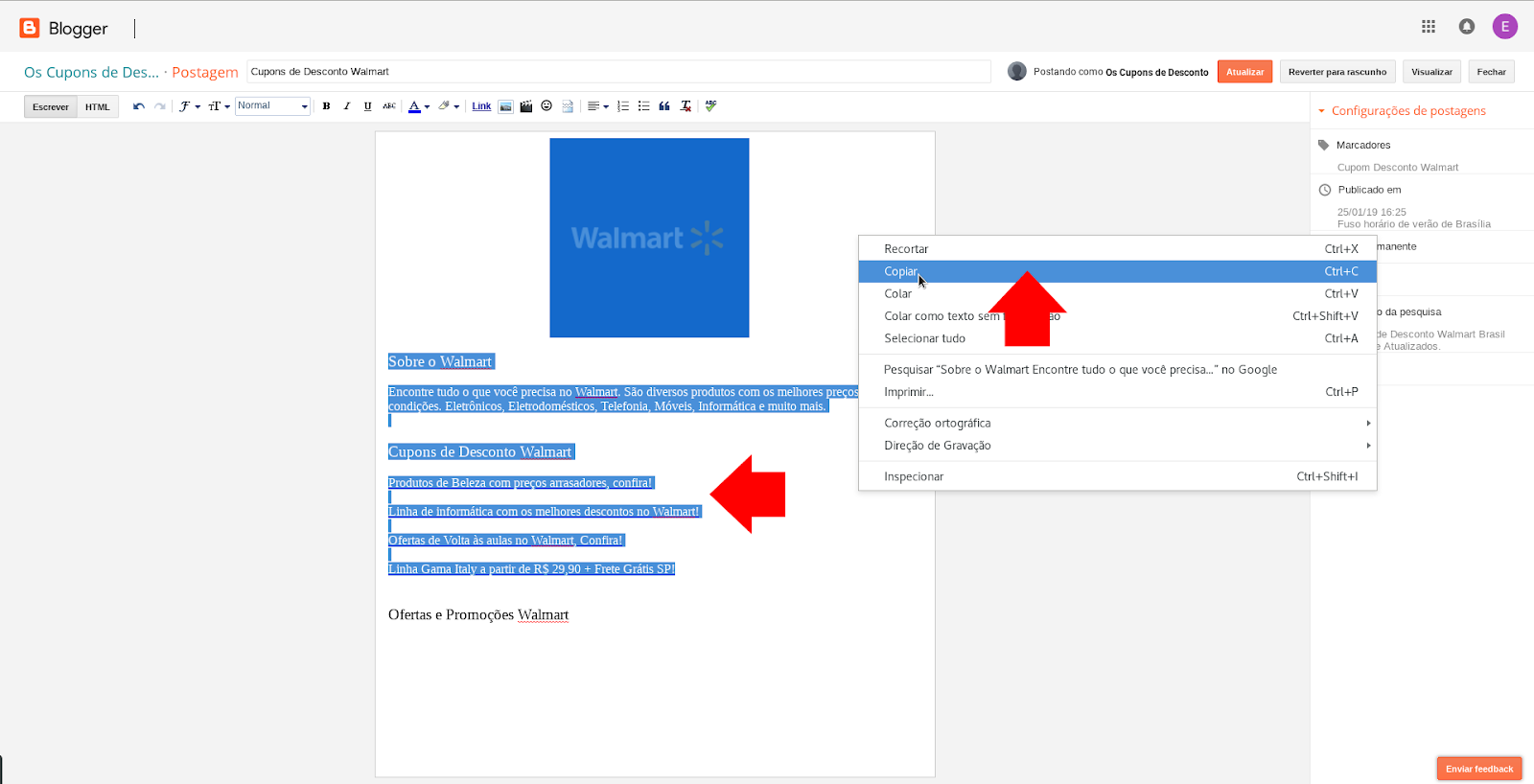Image resolution: width=1534 pixels, height=784 pixels.
Task: Click the 25/01/19 16:25 publish date
Action: (1372, 213)
